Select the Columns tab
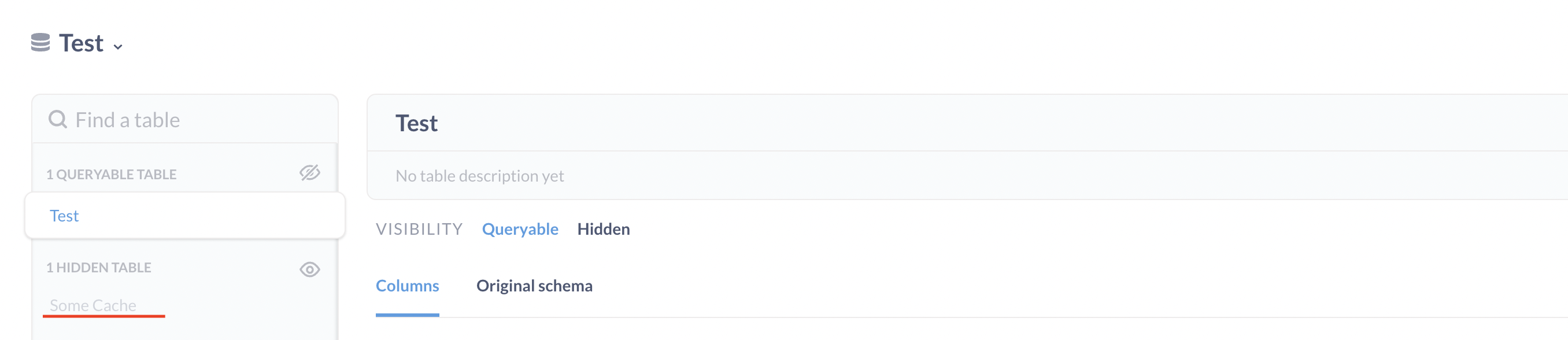Image resolution: width=1568 pixels, height=340 pixels. [407, 285]
